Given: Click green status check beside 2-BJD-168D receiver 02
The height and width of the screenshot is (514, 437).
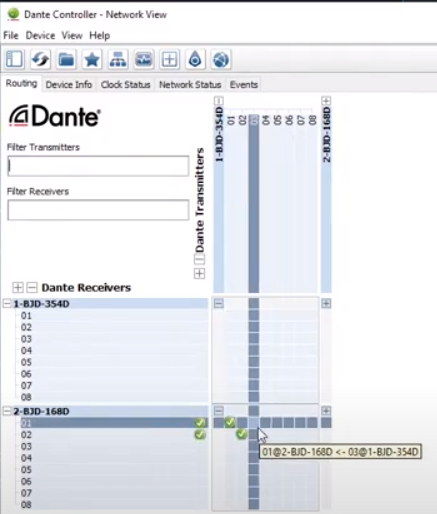Looking at the screenshot, I should click(200, 434).
